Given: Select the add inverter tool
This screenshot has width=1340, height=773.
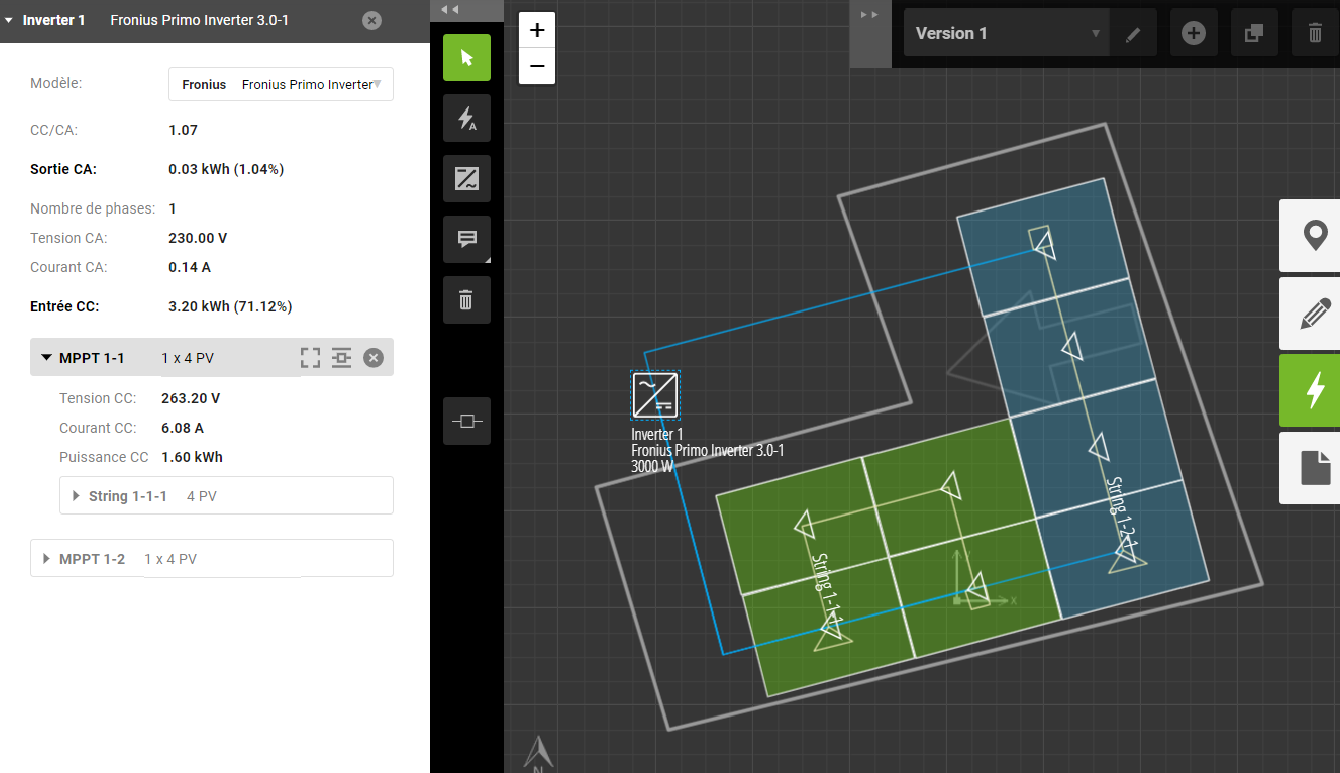Looking at the screenshot, I should click(x=467, y=179).
